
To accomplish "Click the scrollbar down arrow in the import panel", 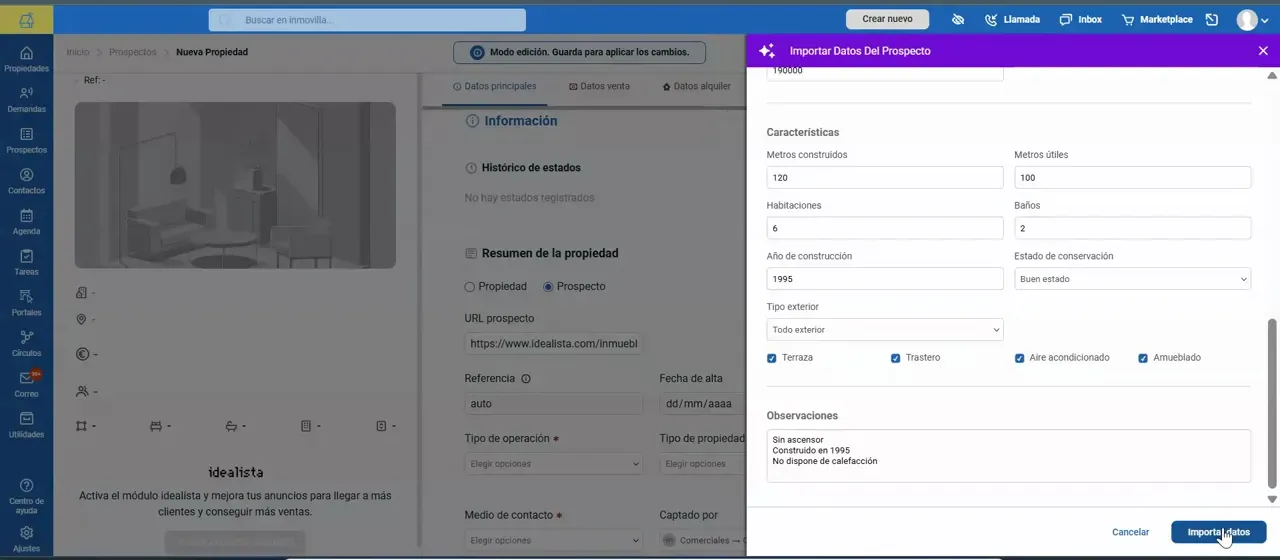I will [1272, 499].
